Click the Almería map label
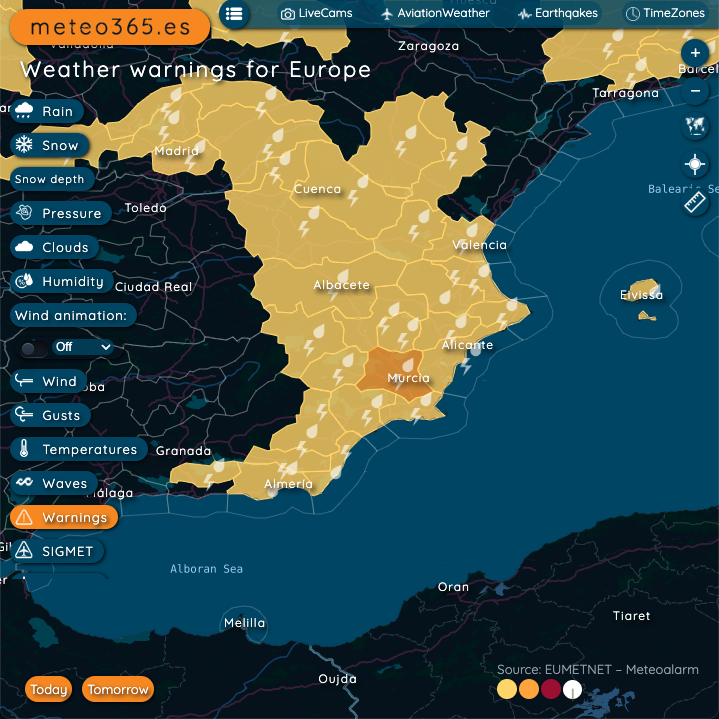Image resolution: width=719 pixels, height=719 pixels. [288, 484]
